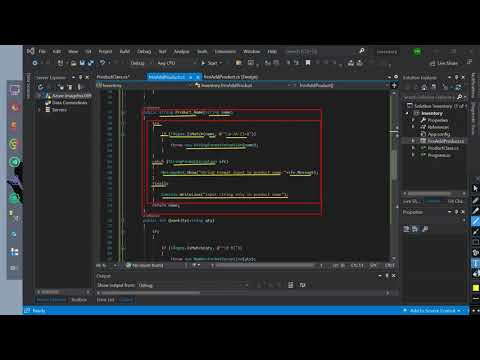Click the clear all output icon
Viewport: 480px width, 360px height.
click(291, 285)
